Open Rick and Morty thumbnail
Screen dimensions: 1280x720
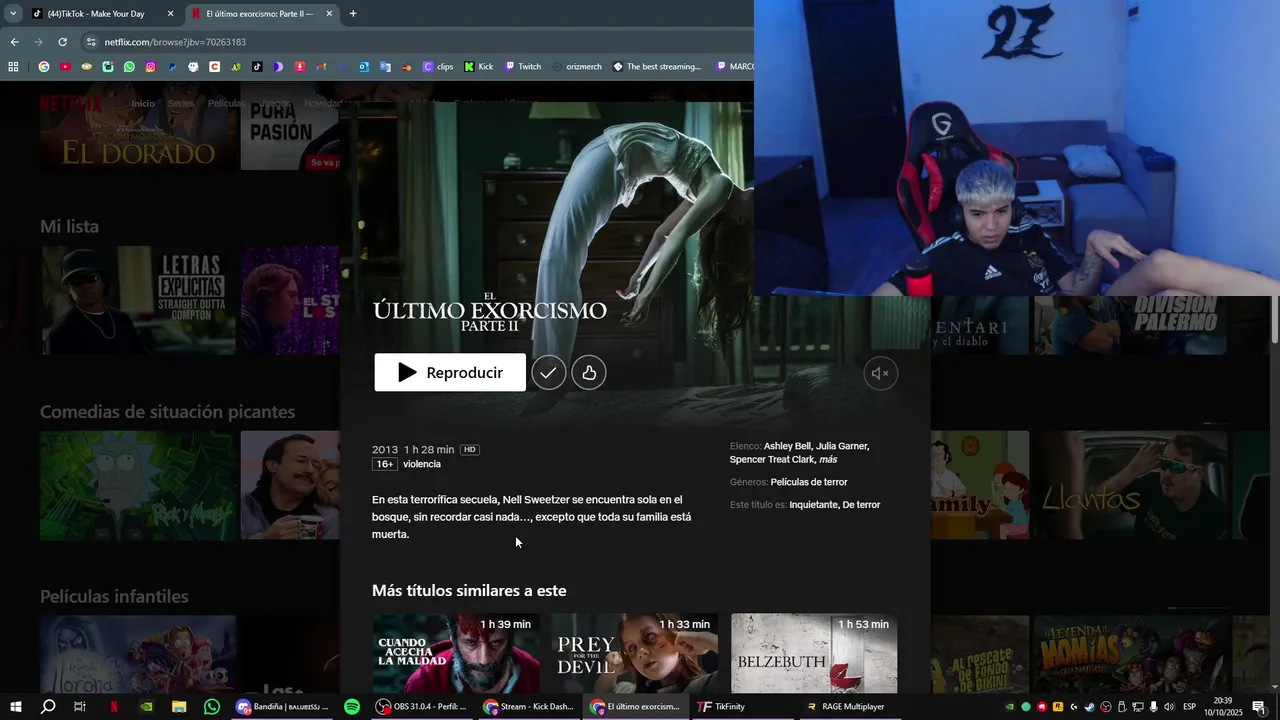pos(139,485)
